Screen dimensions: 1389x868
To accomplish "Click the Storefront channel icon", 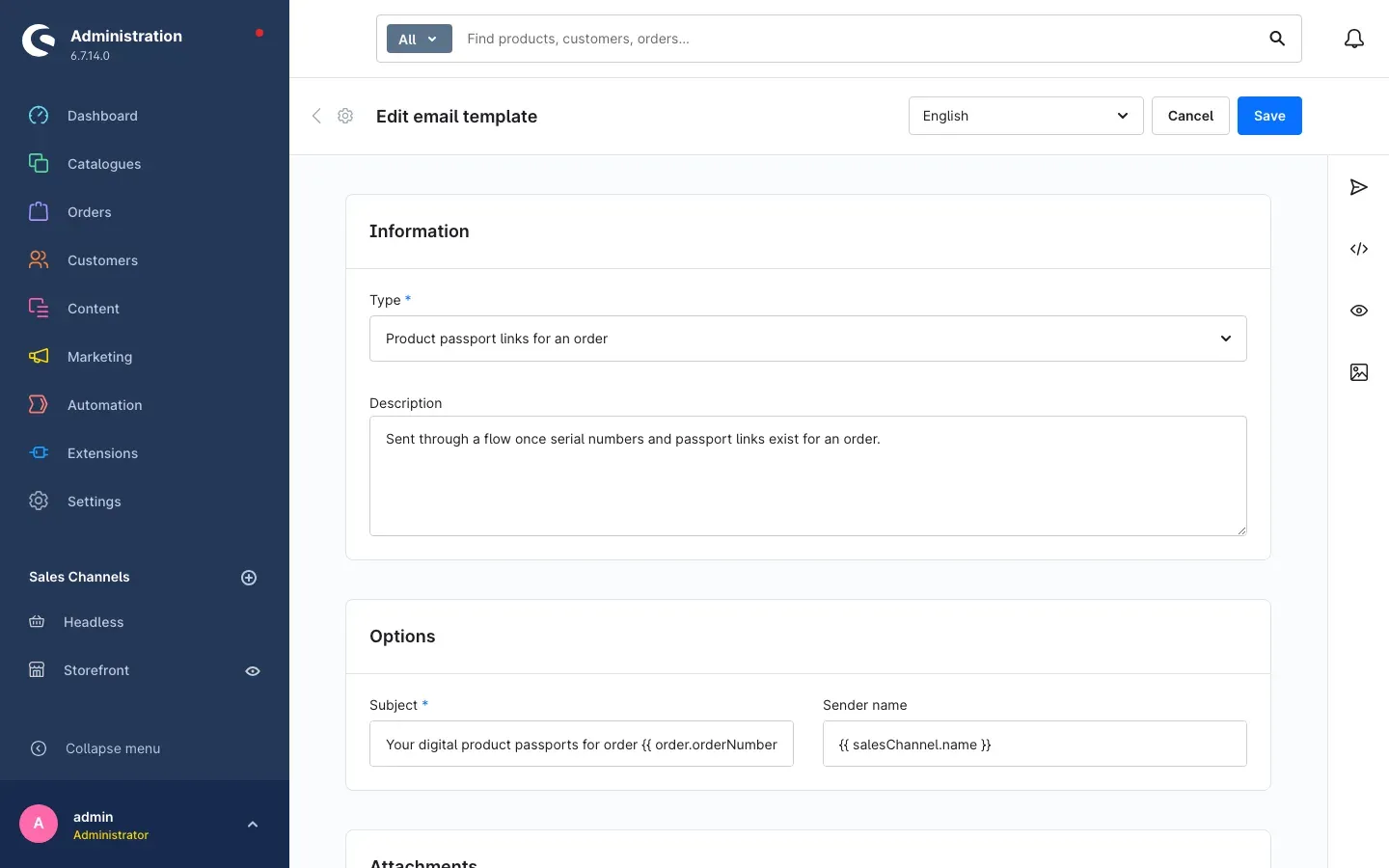I will pos(37,670).
